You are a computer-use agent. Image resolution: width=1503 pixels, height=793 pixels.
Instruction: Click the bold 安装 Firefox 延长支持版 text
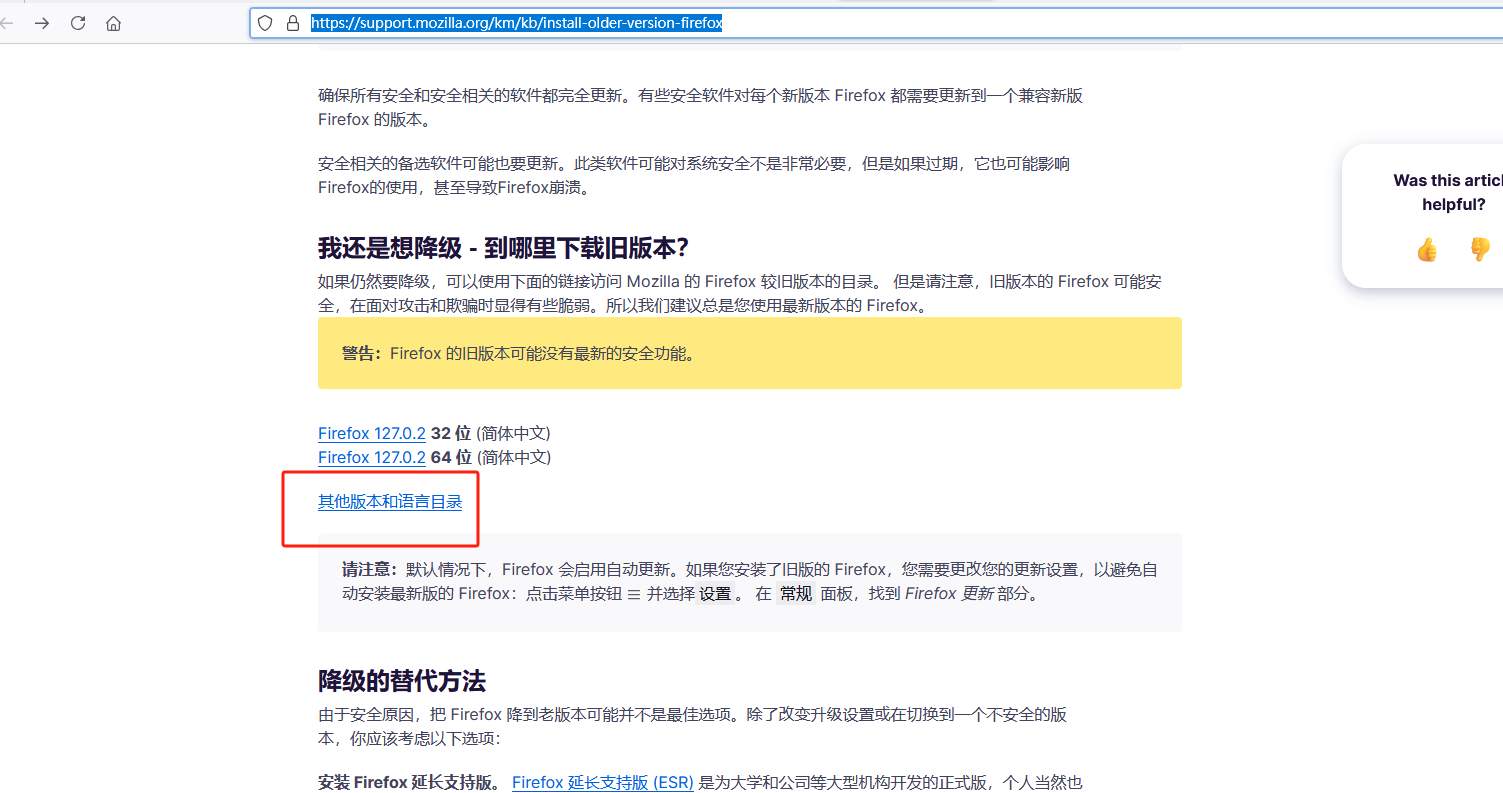[408, 782]
